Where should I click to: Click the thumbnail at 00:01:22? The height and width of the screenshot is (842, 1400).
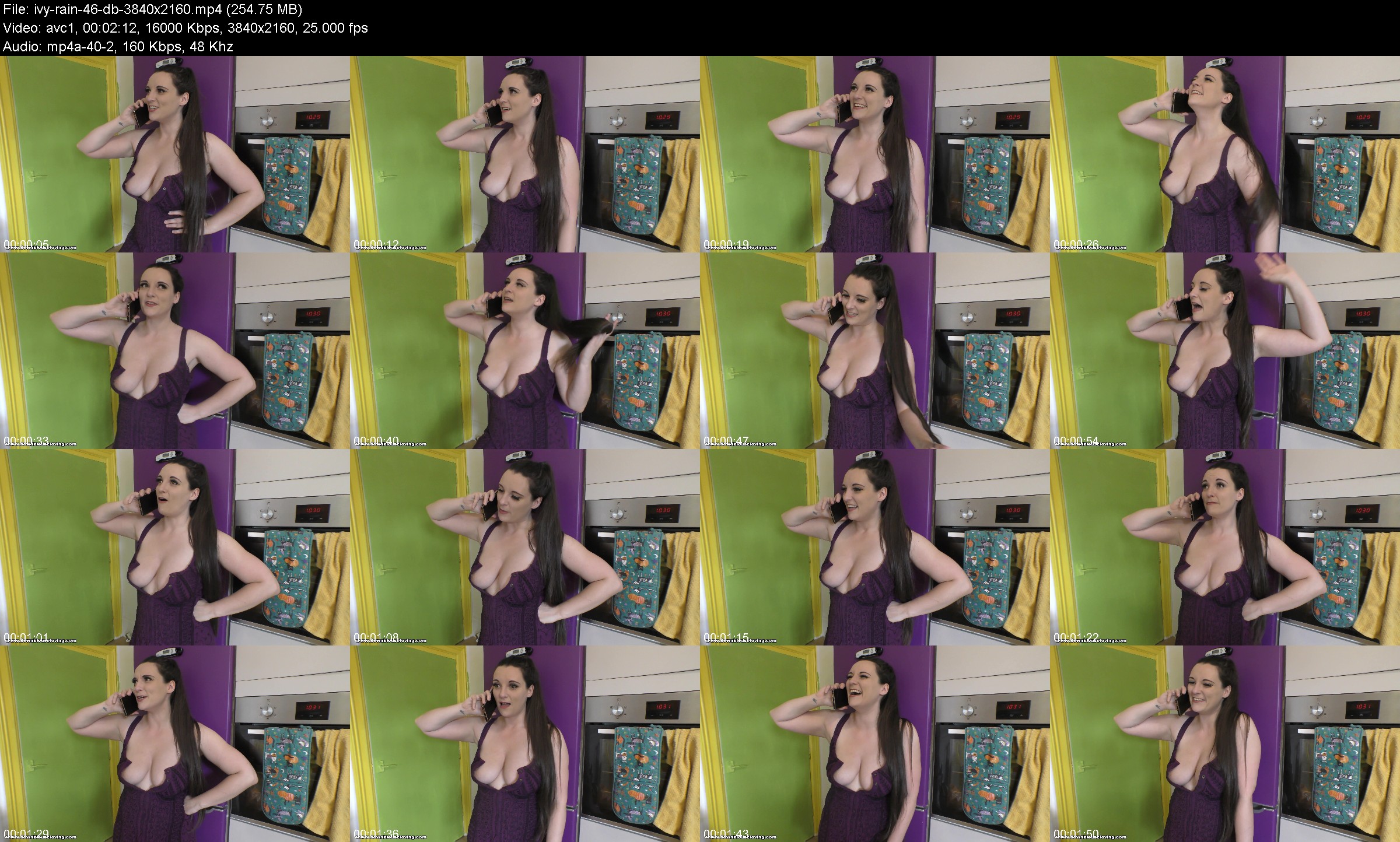pos(1225,547)
